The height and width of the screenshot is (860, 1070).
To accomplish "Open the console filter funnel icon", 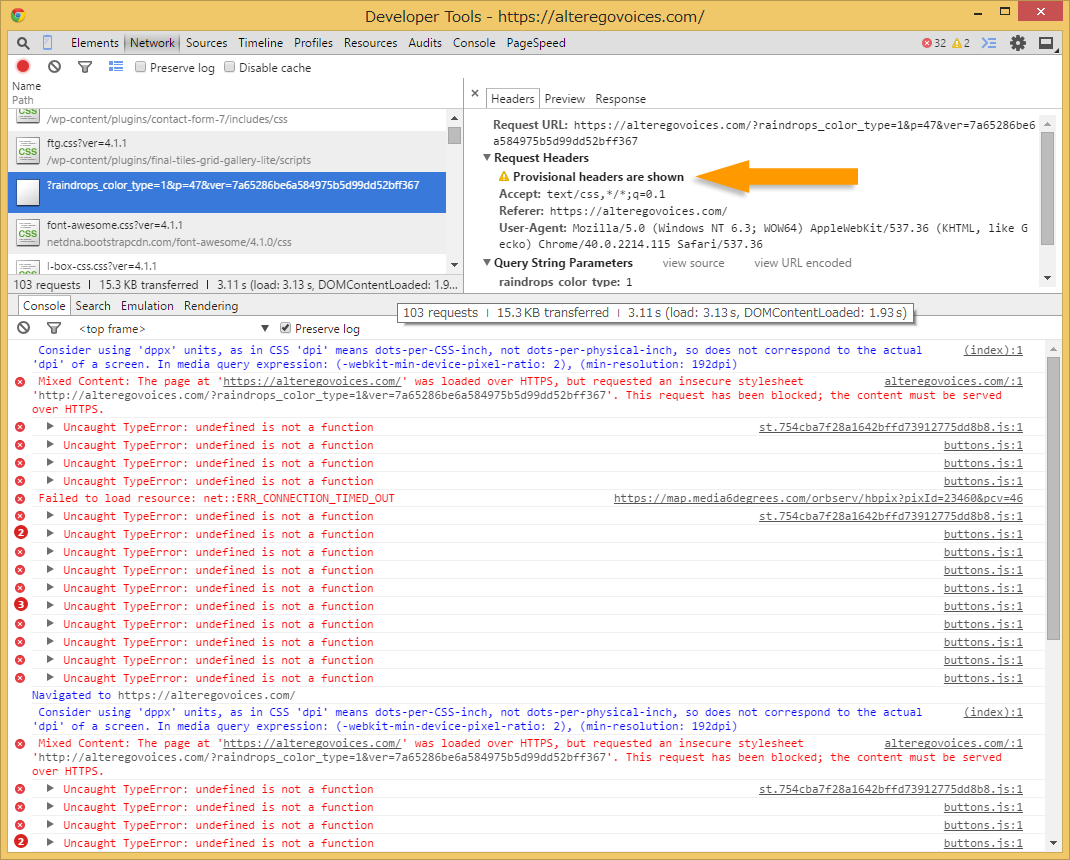I will tap(54, 328).
